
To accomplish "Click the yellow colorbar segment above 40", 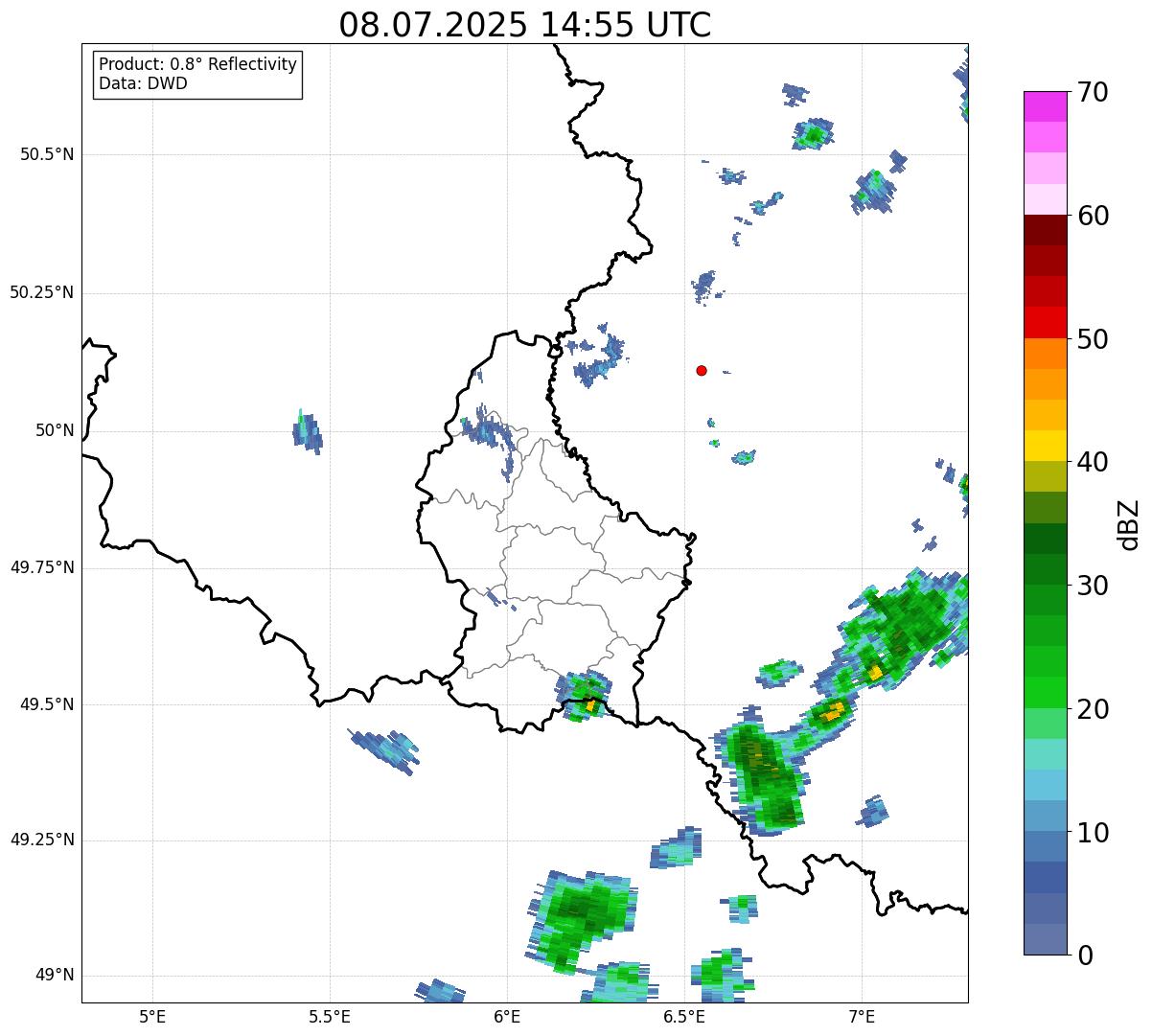I will click(1046, 446).
